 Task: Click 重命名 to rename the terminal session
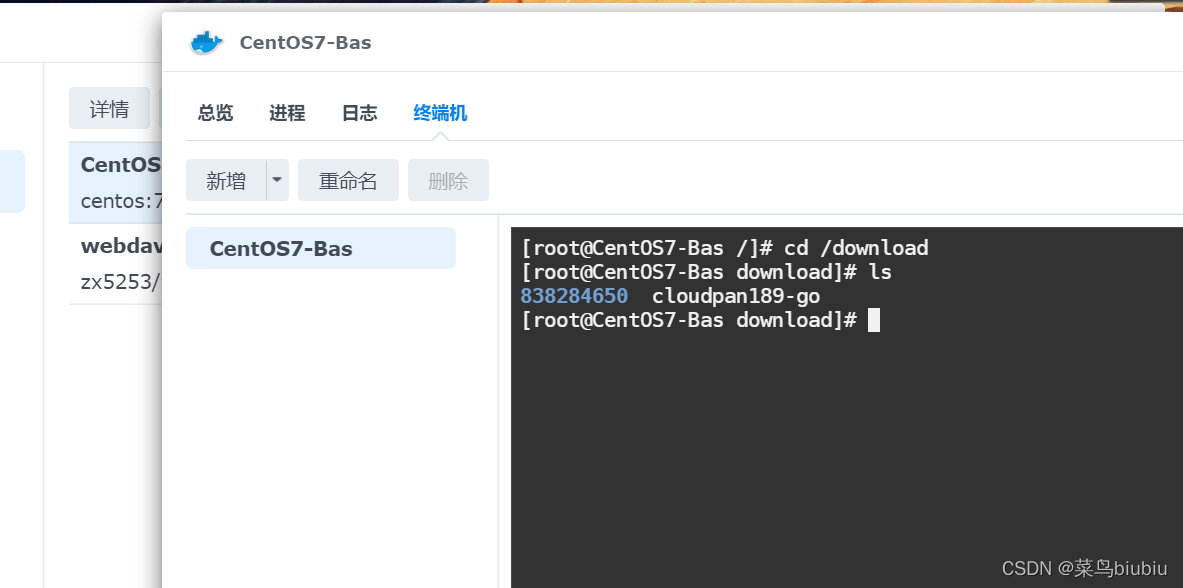[348, 180]
